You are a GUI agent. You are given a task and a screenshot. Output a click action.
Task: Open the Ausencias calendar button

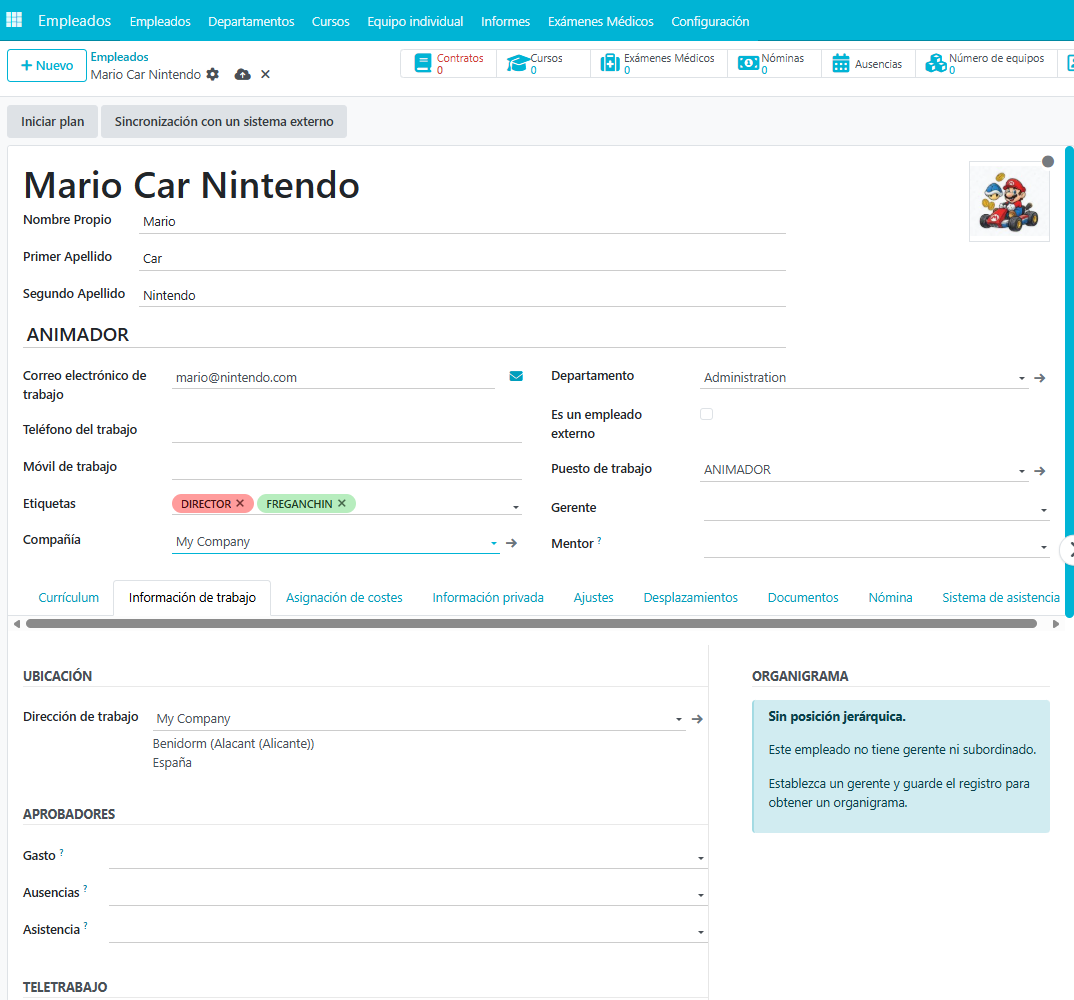pos(868,64)
